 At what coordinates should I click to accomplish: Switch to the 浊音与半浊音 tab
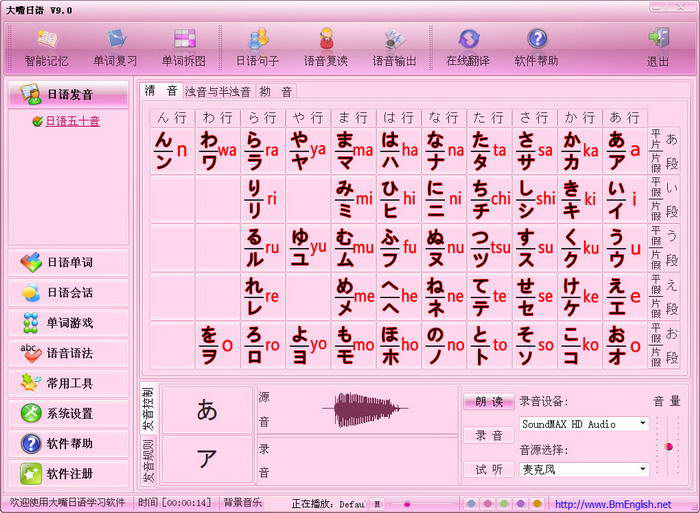[x=218, y=92]
